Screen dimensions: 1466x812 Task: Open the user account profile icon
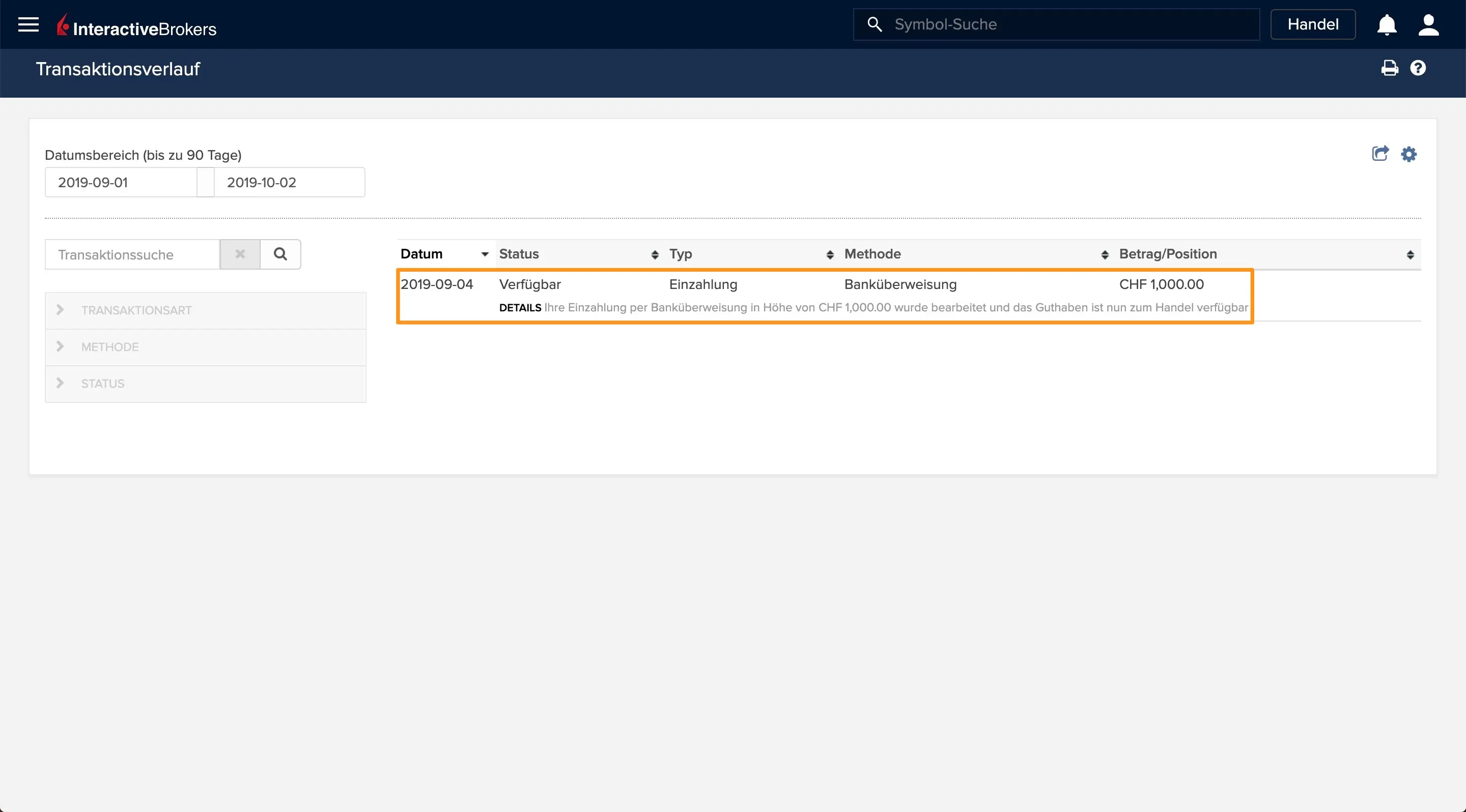pos(1428,25)
